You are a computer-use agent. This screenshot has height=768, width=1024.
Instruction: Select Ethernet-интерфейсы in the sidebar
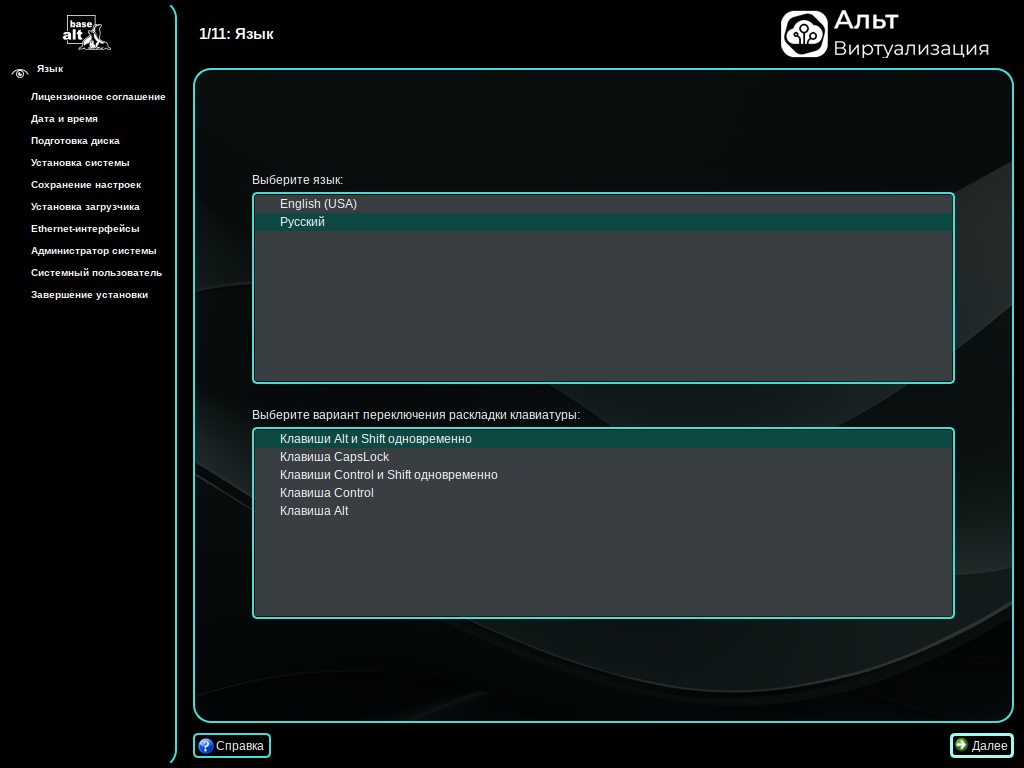85,229
